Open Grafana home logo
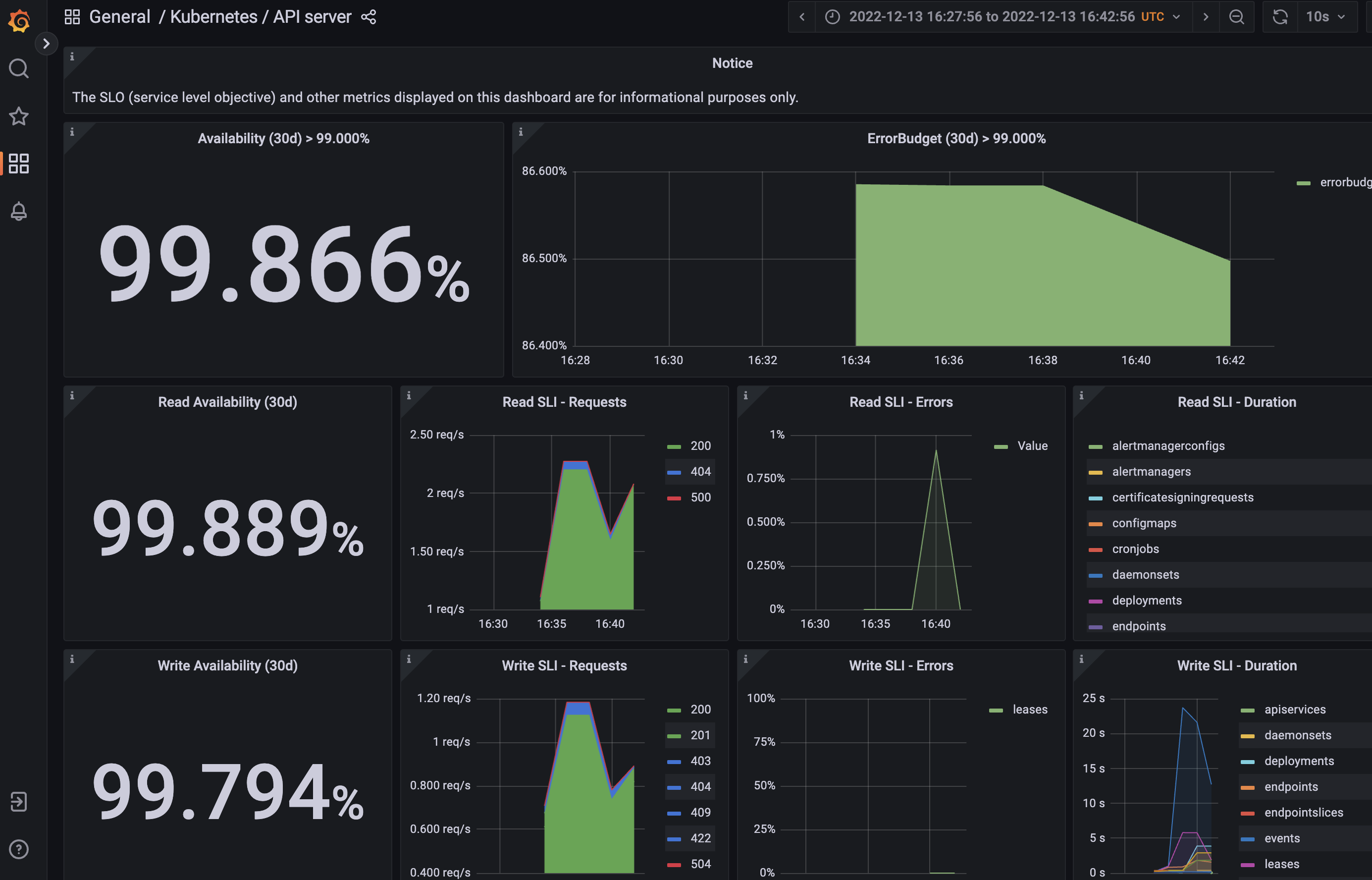This screenshot has width=1372, height=880. click(19, 21)
